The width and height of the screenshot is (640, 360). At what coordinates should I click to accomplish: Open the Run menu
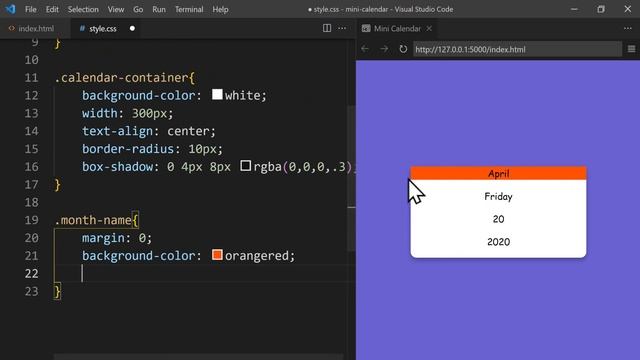click(159, 9)
